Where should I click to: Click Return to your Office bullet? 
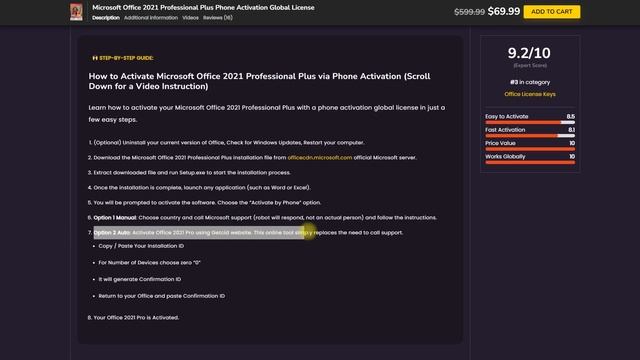(162, 296)
